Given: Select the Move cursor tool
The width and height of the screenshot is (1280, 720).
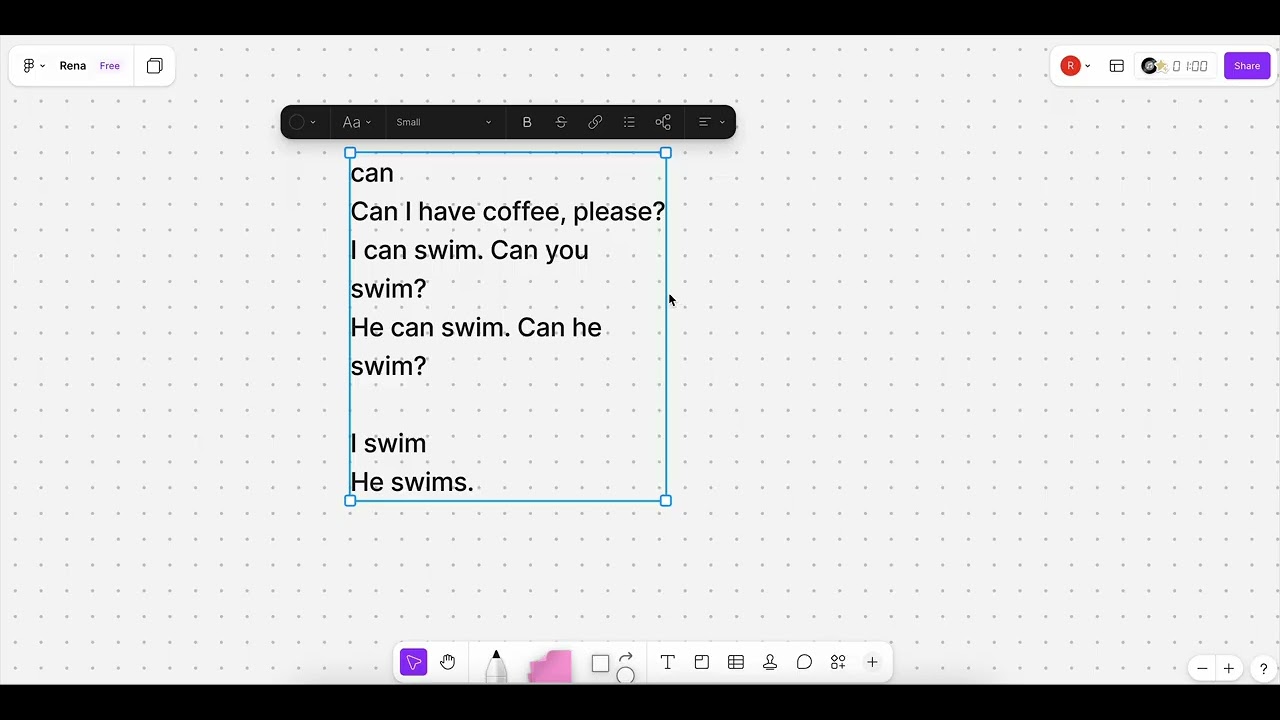Looking at the screenshot, I should point(414,662).
